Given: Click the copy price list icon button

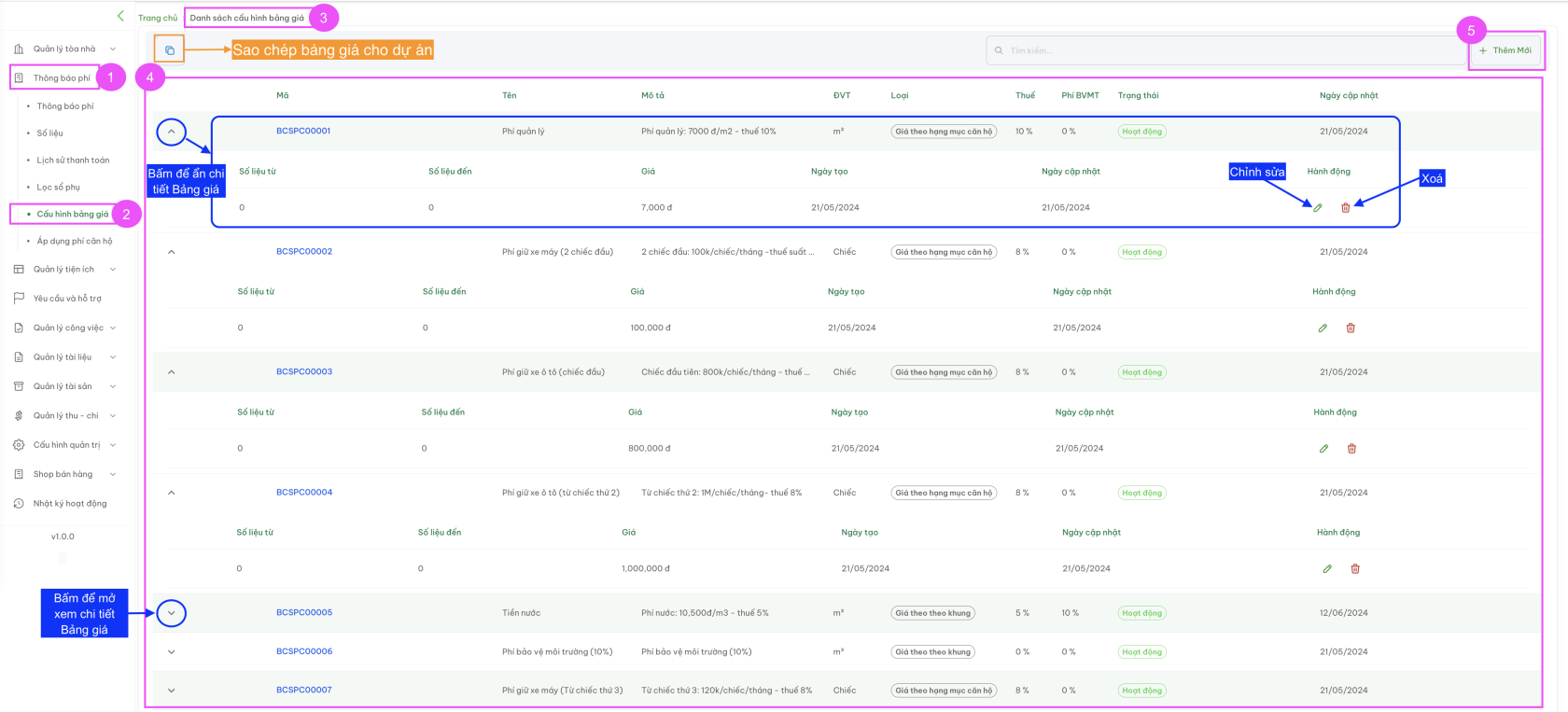Looking at the screenshot, I should [170, 49].
